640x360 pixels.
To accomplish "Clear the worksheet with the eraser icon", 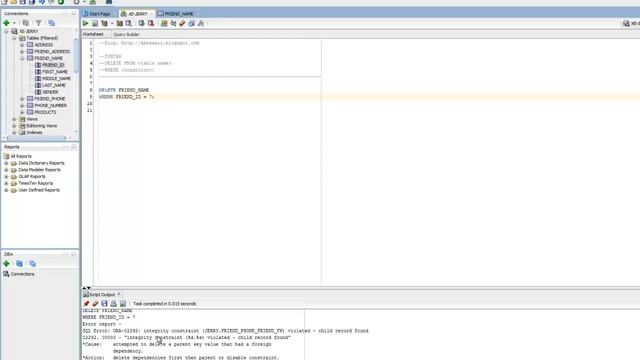I will coord(182,24).
